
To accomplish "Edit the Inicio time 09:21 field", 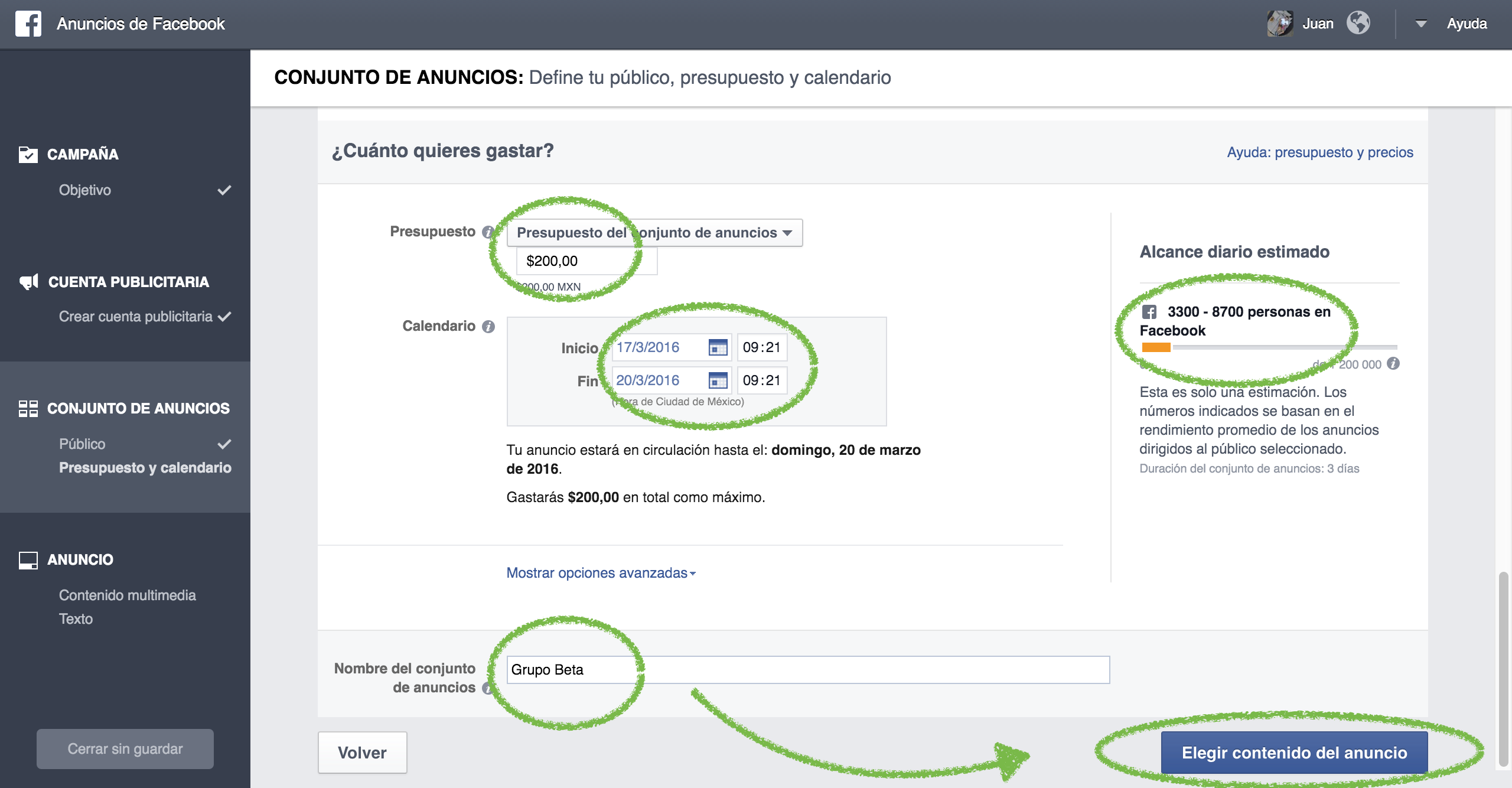I will click(762, 347).
